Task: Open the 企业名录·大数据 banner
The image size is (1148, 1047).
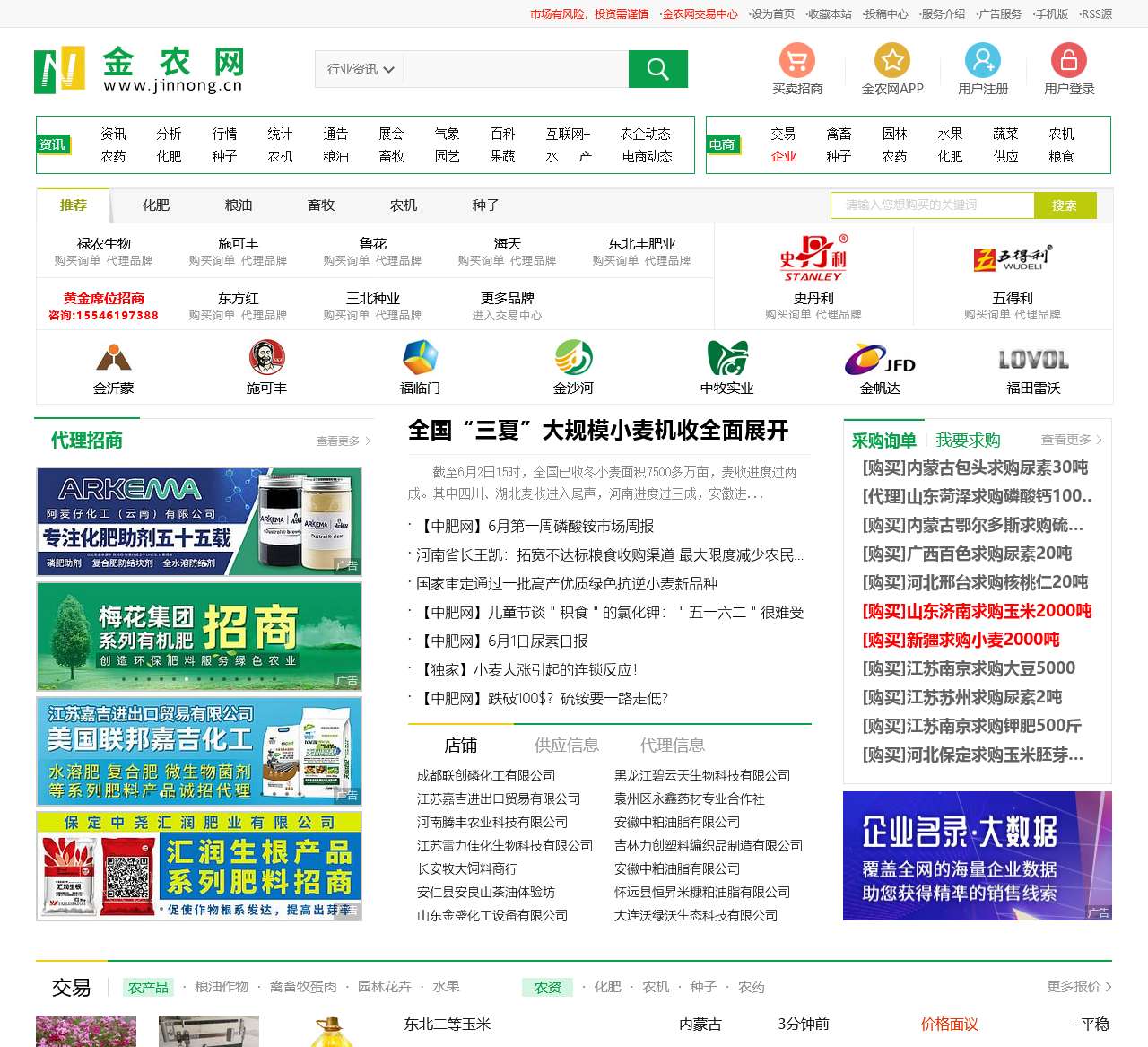Action: pyautogui.click(x=978, y=856)
